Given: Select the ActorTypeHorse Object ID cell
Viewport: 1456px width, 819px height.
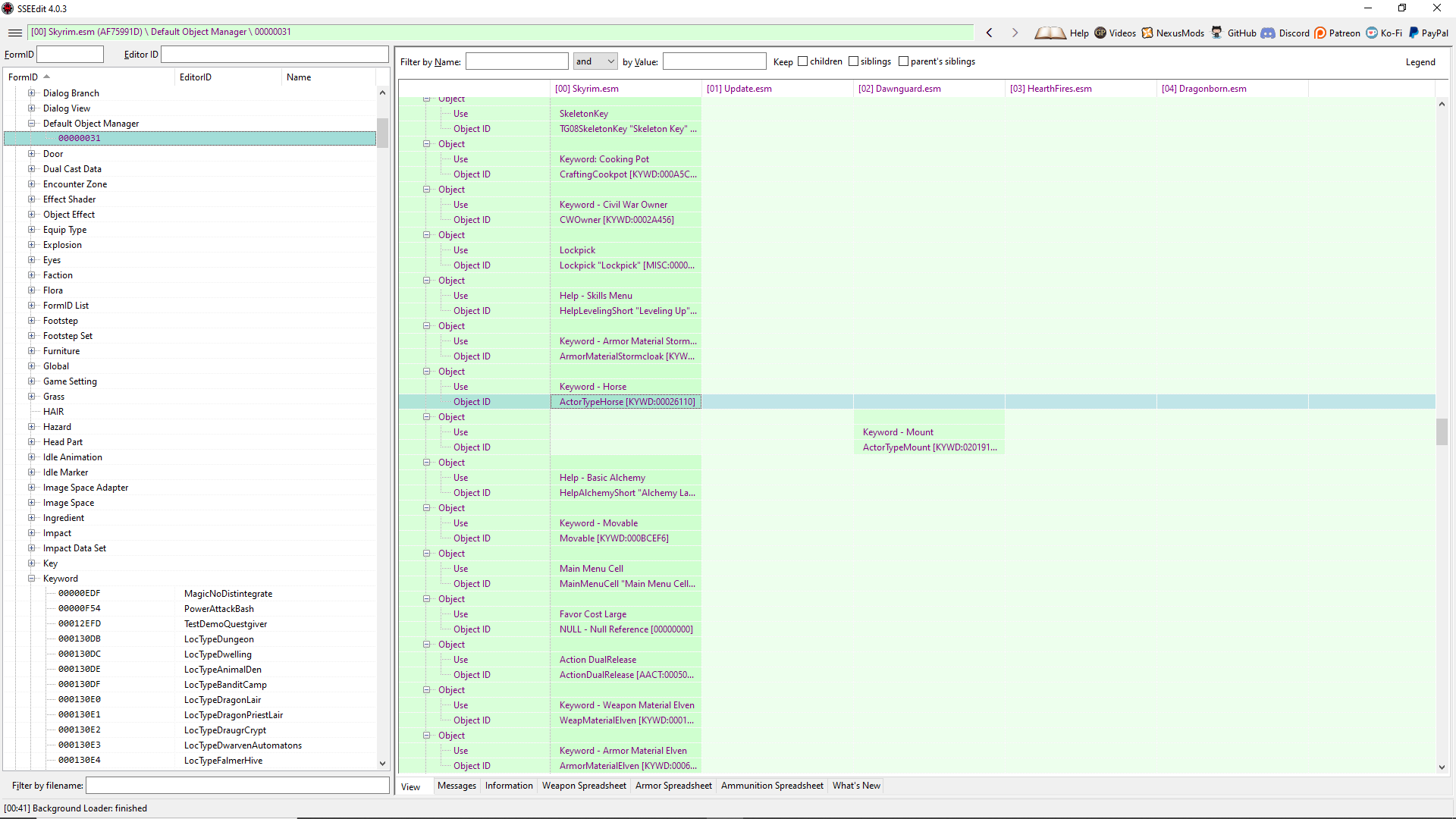Looking at the screenshot, I should (x=626, y=402).
